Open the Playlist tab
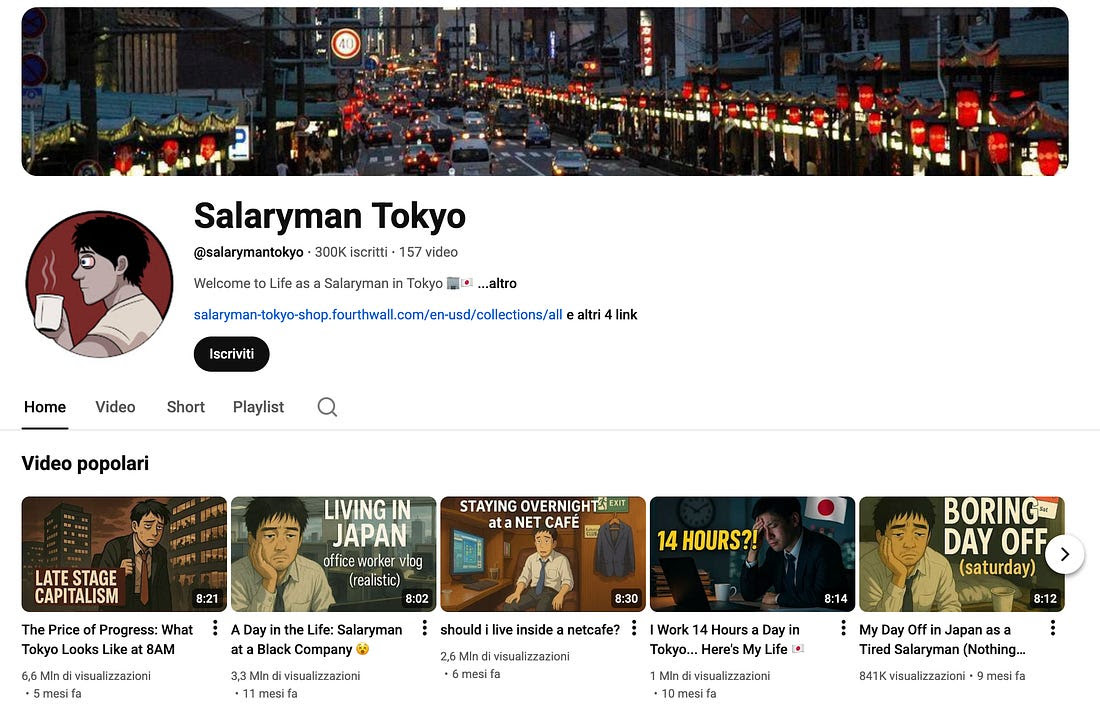1100x719 pixels. click(x=258, y=407)
